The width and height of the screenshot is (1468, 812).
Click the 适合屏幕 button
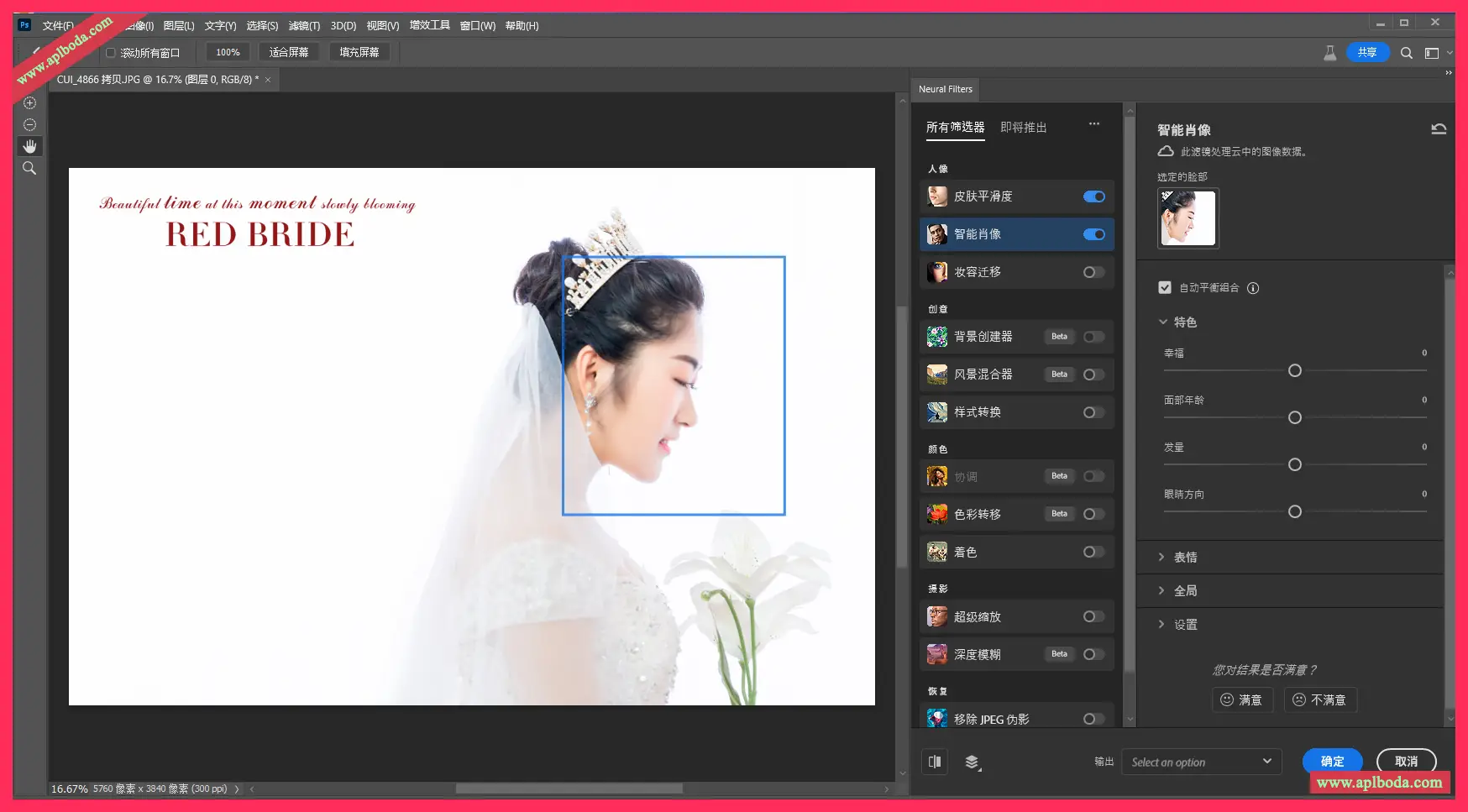point(288,52)
